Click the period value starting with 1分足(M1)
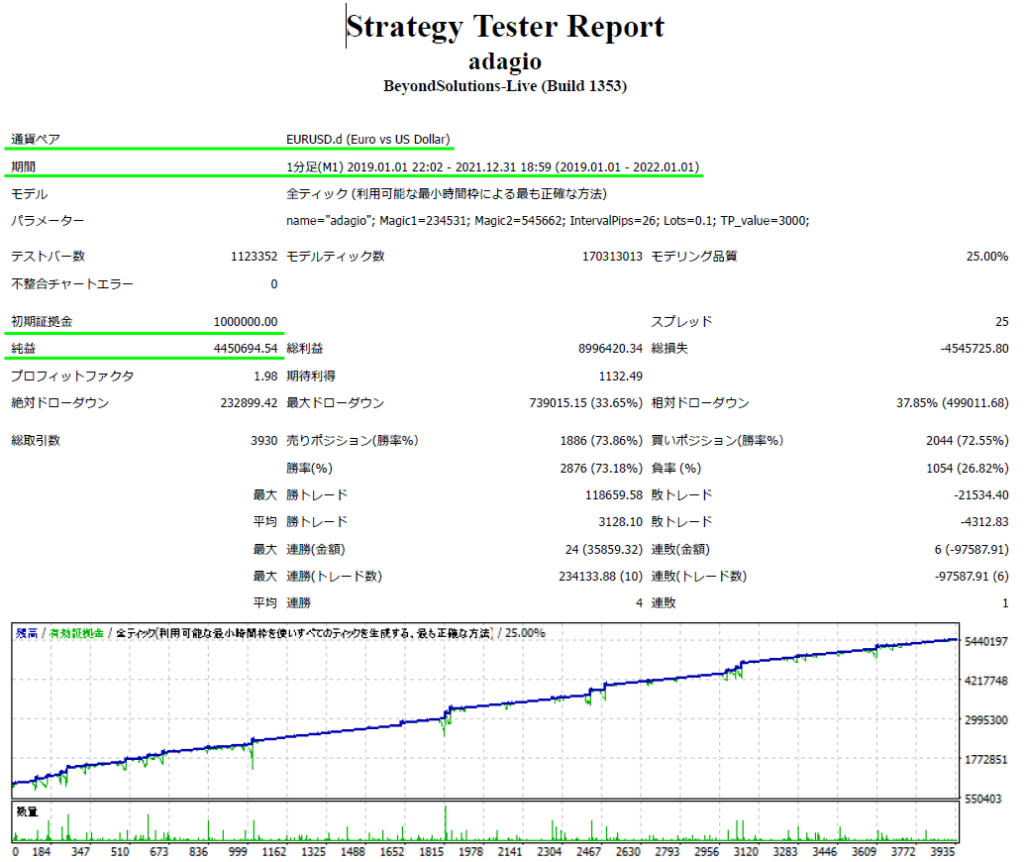The width and height of the screenshot is (1024, 862). [x=492, y=167]
